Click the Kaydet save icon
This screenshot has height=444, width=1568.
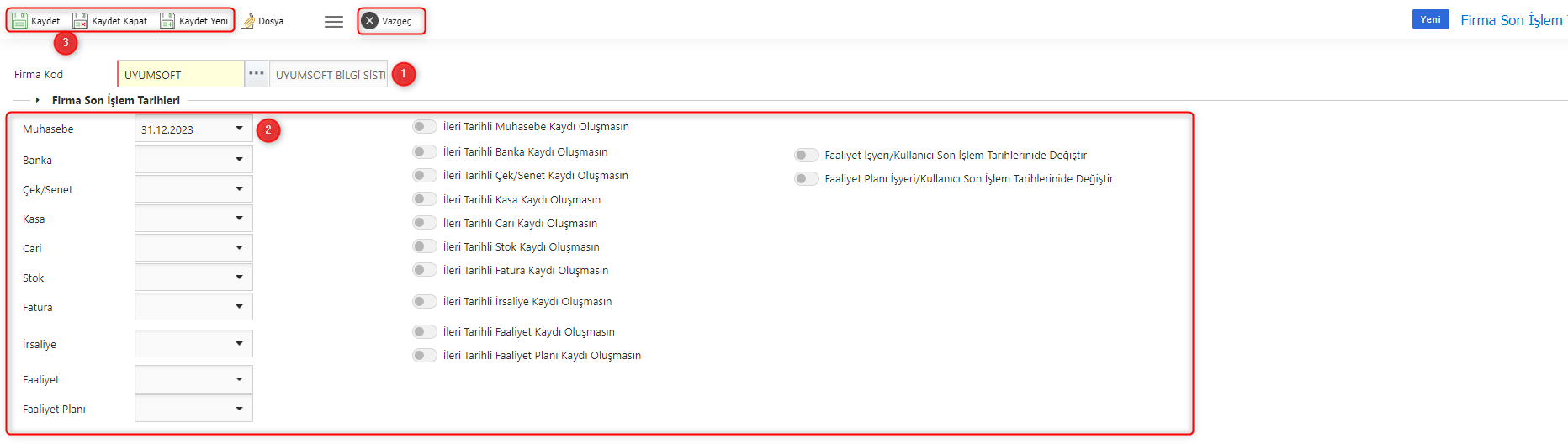point(19,21)
